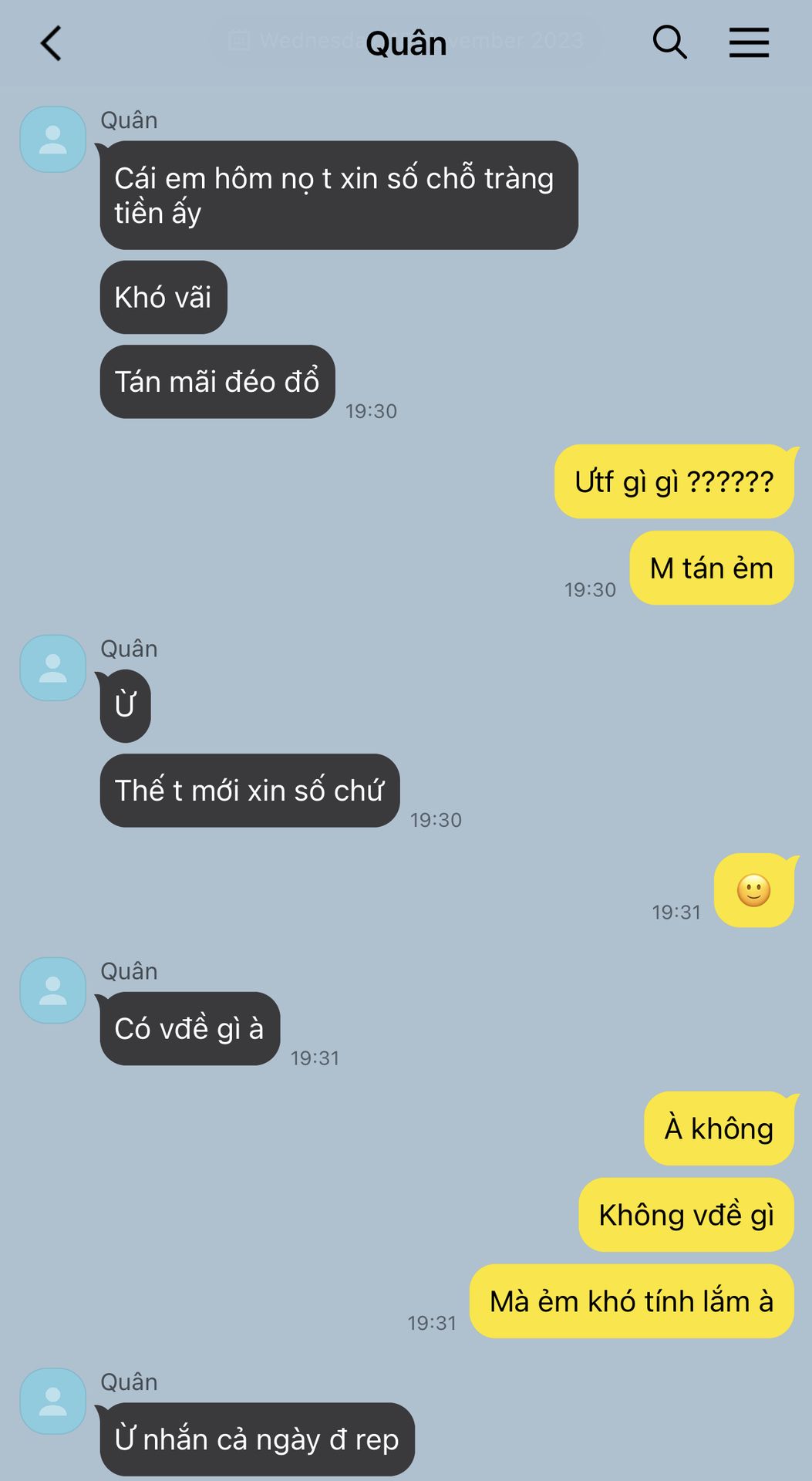The image size is (812, 1481).
Task: Open the search magnifier icon
Action: coord(669,42)
